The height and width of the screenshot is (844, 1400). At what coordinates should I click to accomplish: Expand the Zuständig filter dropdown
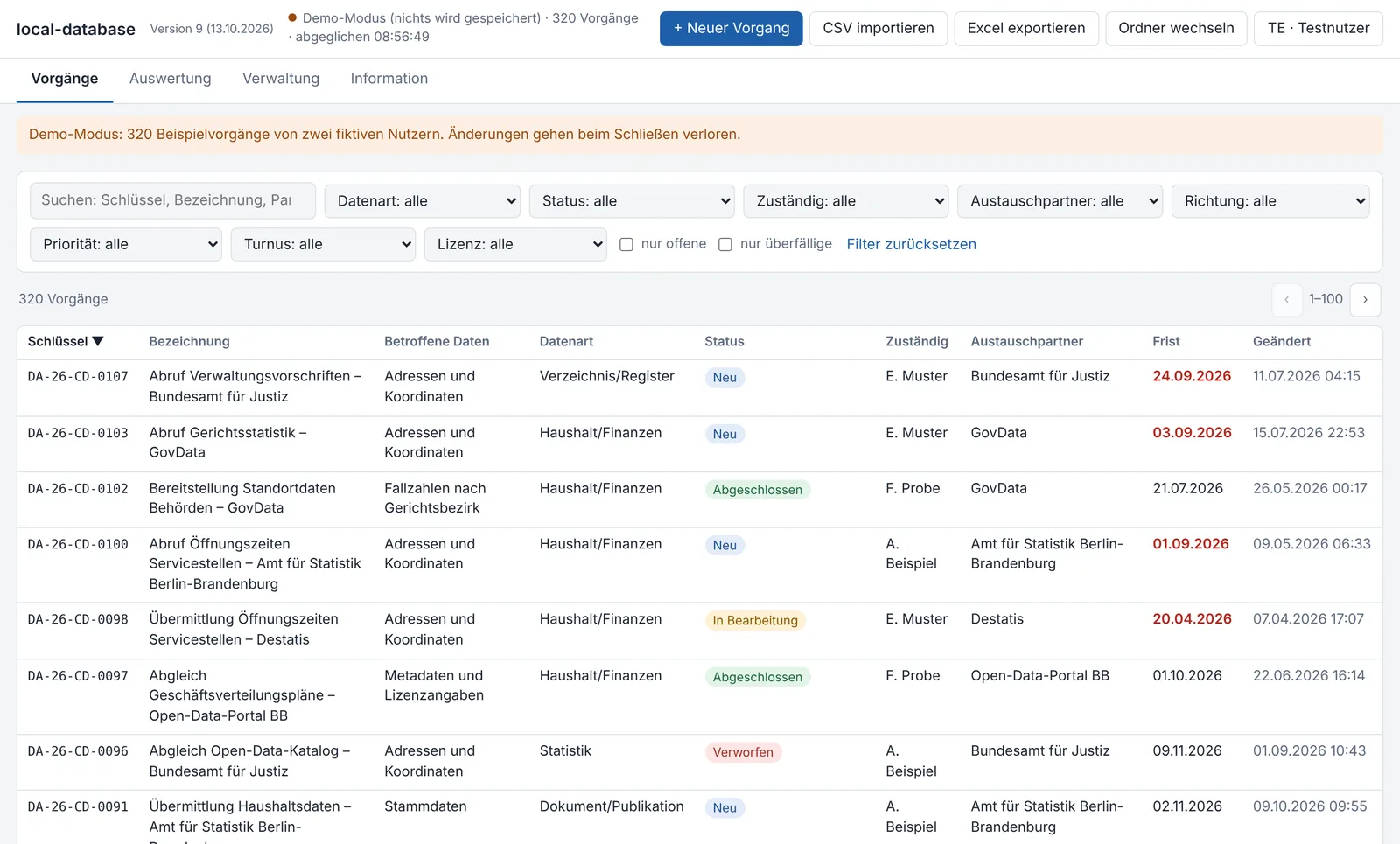click(x=846, y=201)
